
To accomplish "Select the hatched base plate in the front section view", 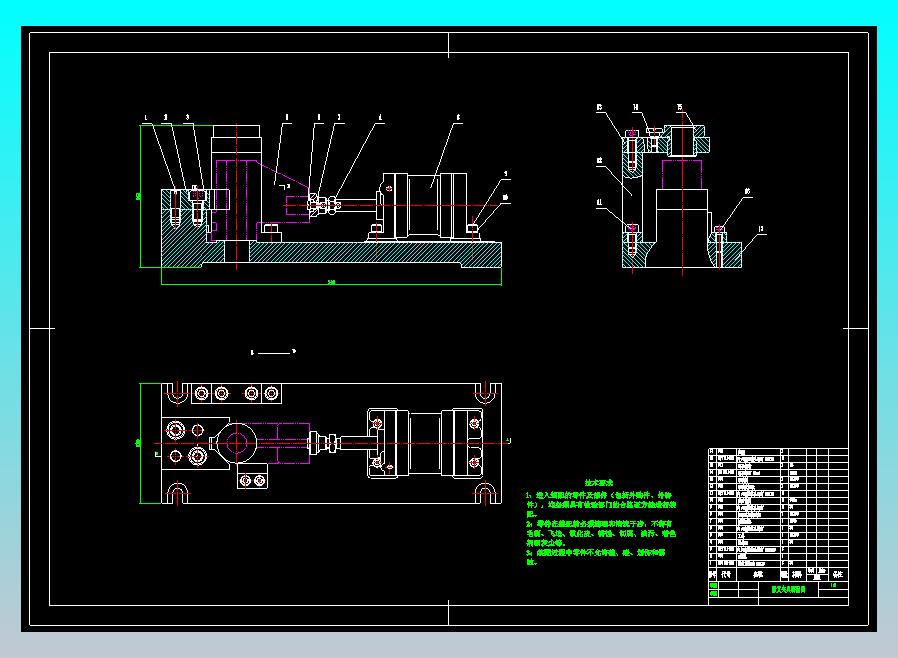I will tap(331, 254).
